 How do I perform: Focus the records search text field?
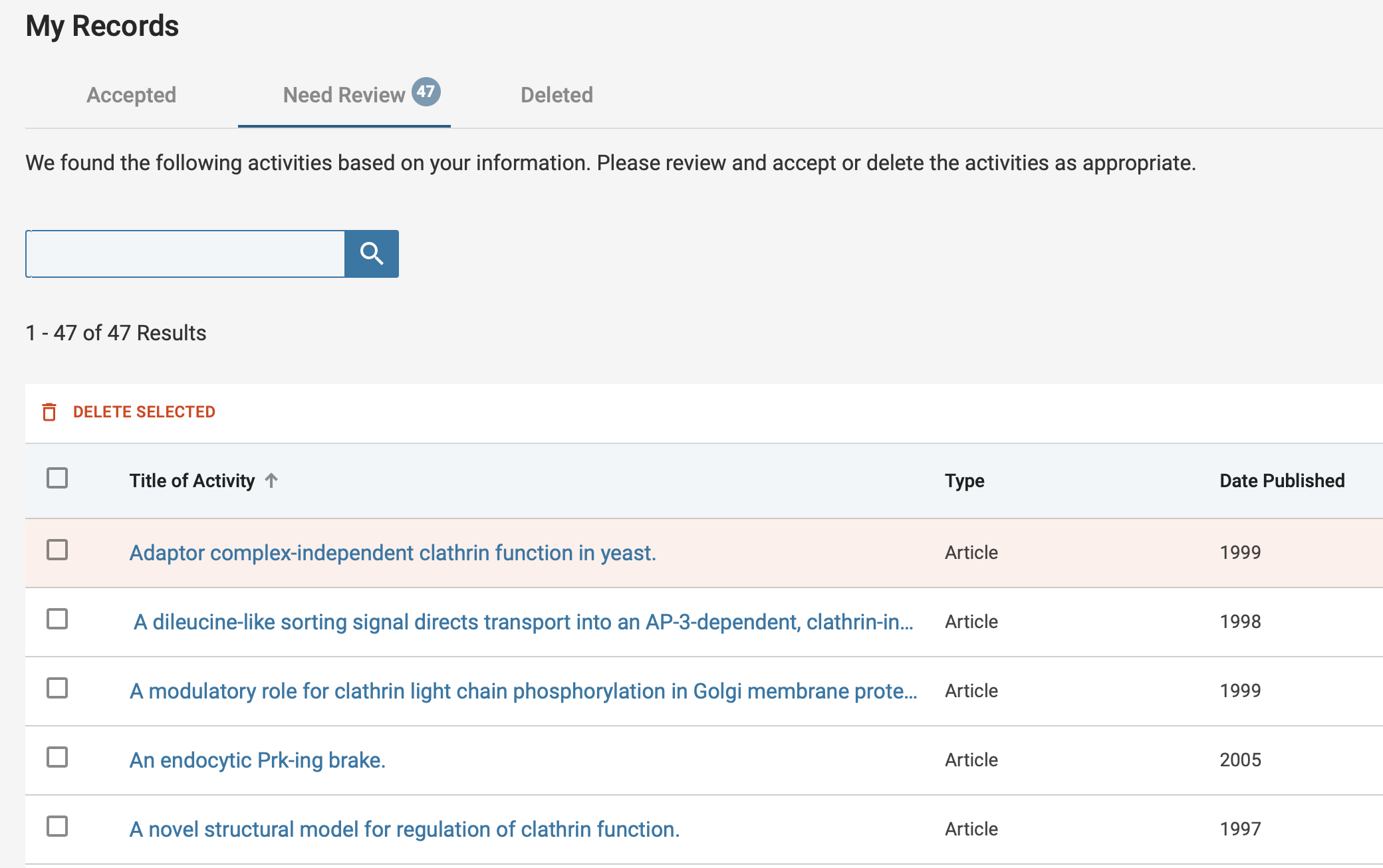point(185,254)
